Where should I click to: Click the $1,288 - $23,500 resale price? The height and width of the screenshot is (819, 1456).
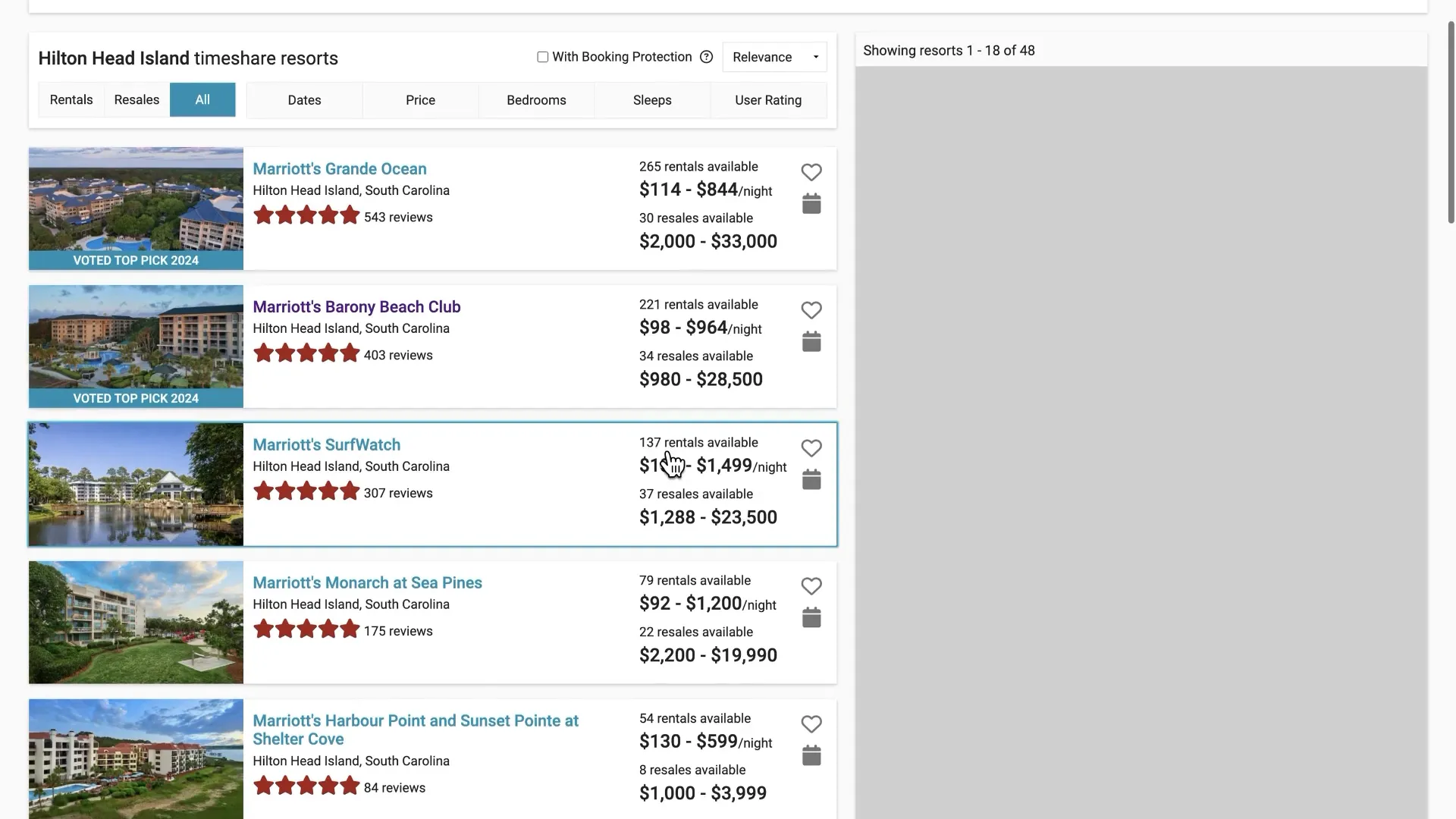[x=708, y=518]
